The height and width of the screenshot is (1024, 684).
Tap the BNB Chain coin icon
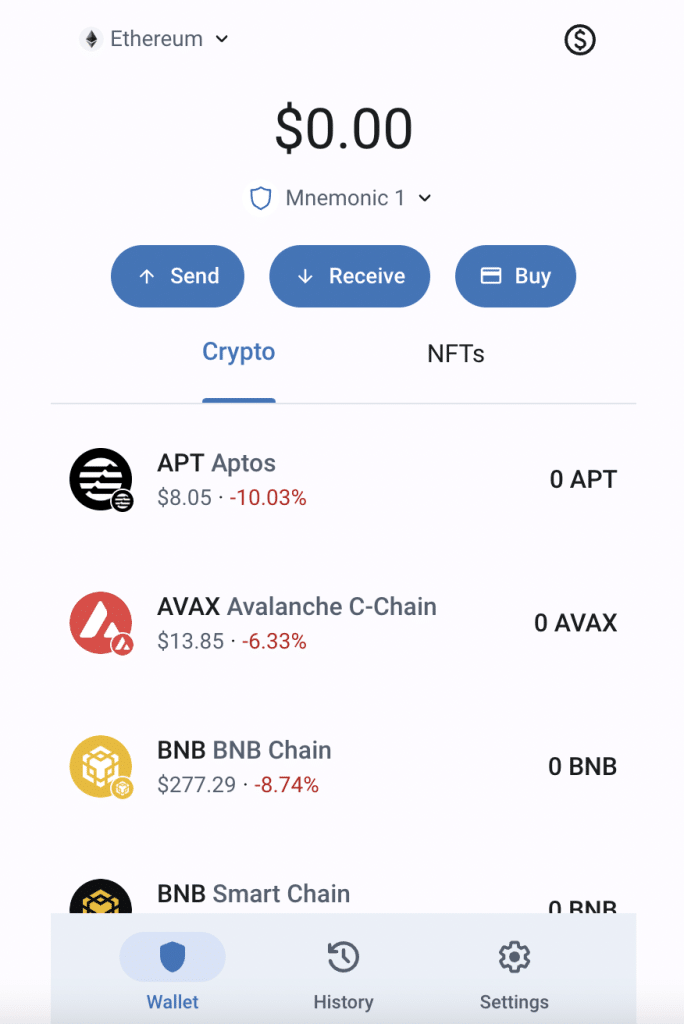click(100, 766)
